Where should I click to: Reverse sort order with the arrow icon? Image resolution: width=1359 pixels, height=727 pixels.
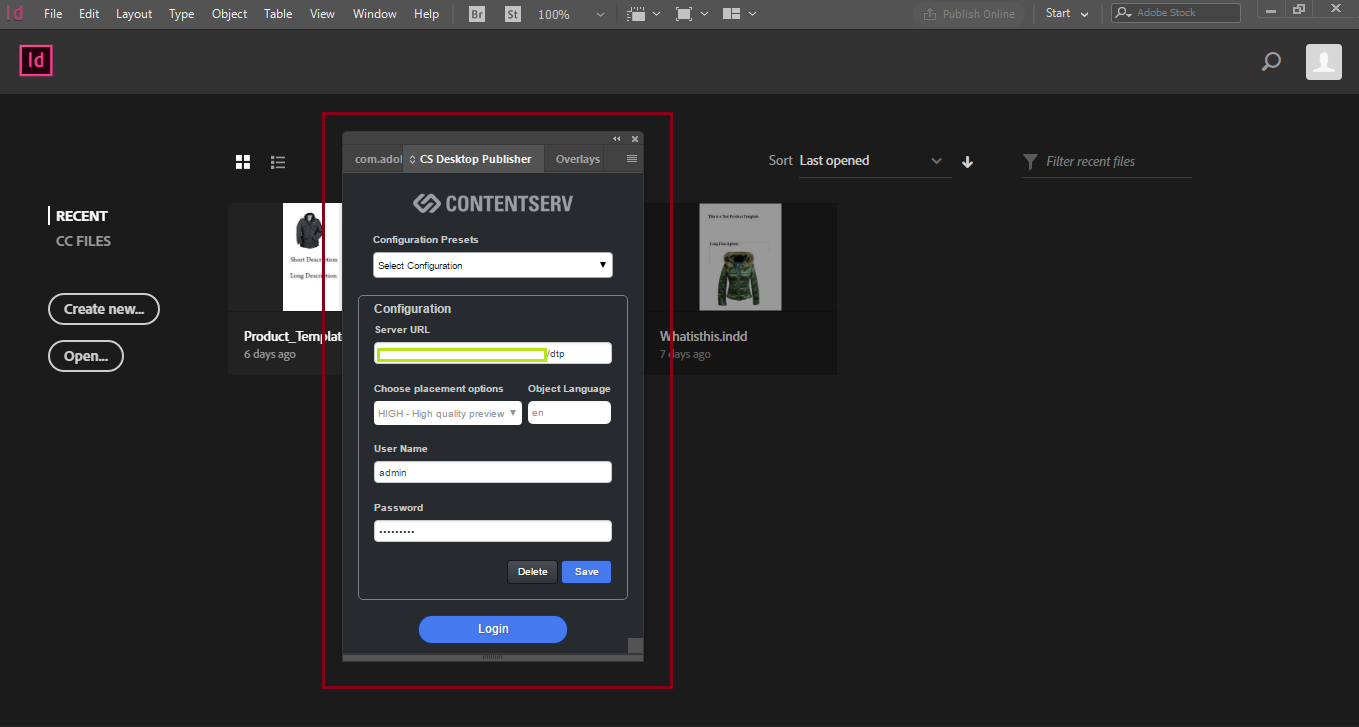click(x=967, y=162)
